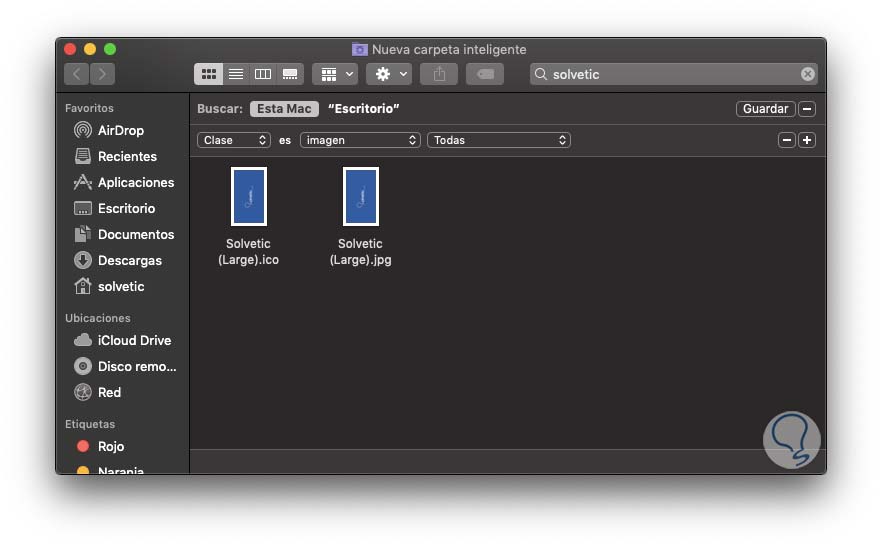Click the iCloud Drive cloud icon
882x548 pixels.
tap(83, 340)
